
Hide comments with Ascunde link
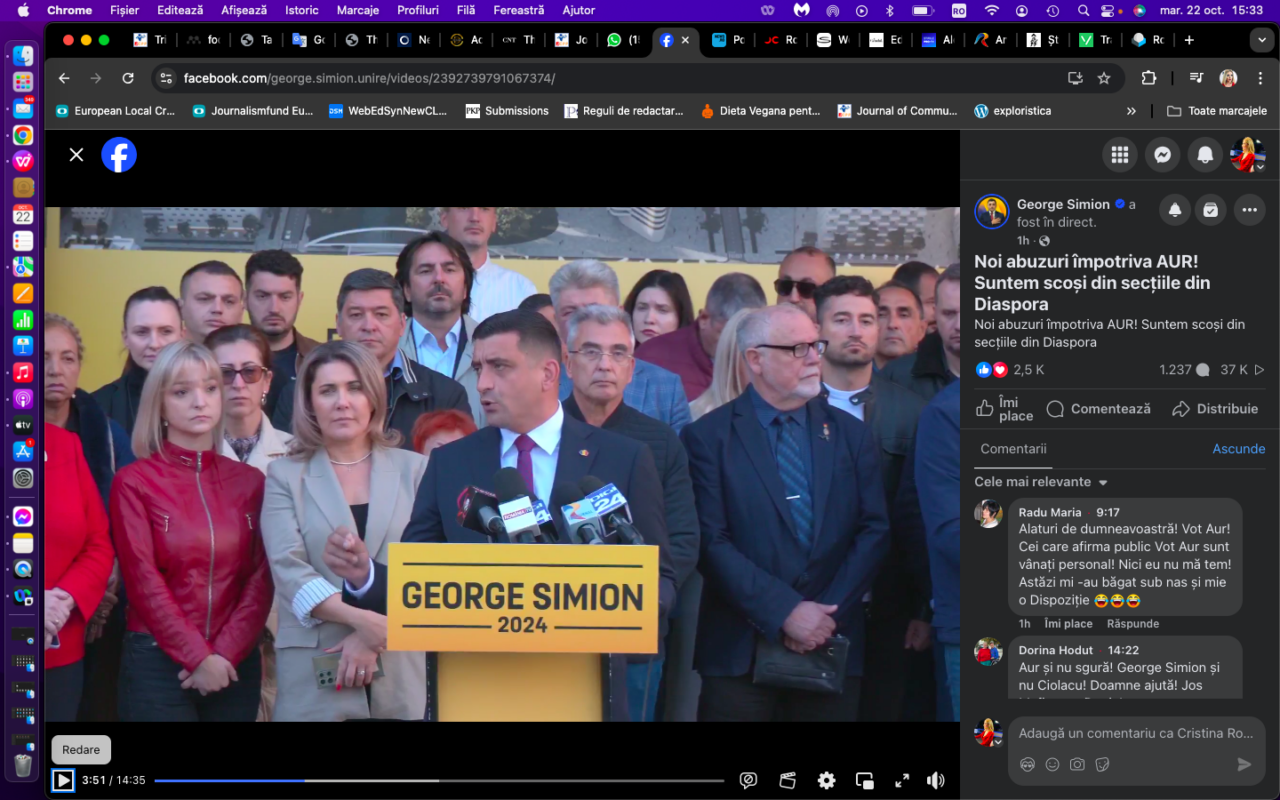tap(1239, 449)
